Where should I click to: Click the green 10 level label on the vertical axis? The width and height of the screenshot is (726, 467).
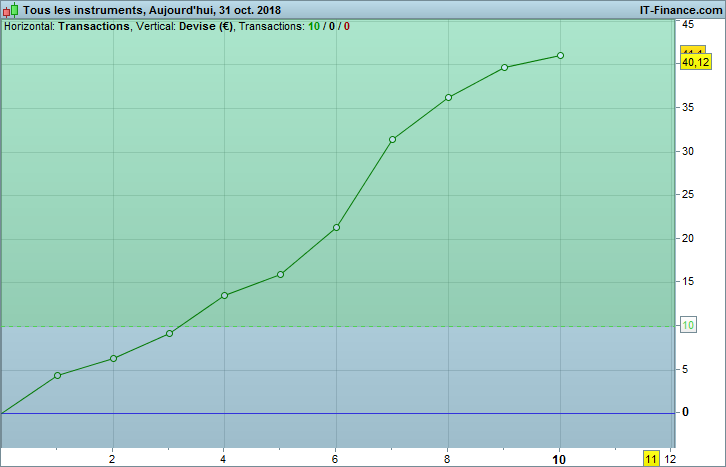click(688, 325)
